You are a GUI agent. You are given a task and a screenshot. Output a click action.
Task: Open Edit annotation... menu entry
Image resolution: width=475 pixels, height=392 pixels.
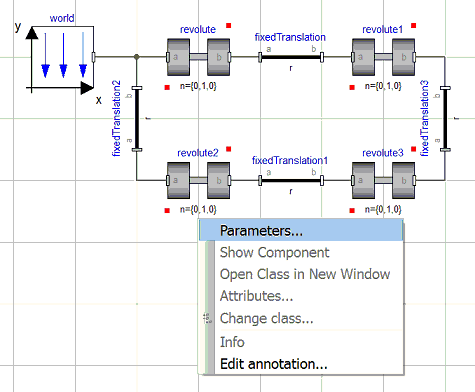[274, 364]
